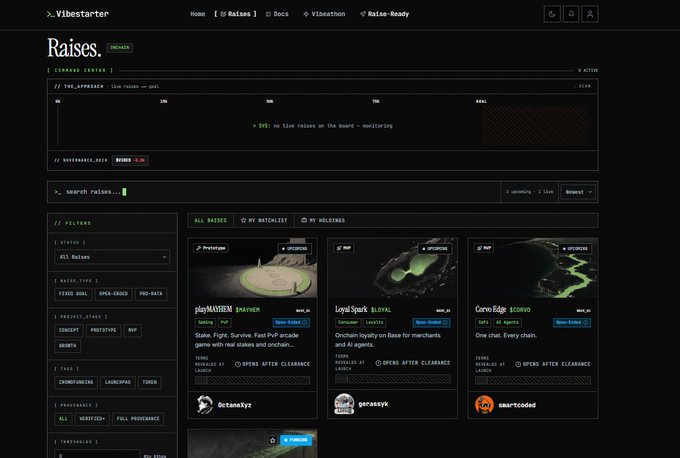The height and width of the screenshot is (458, 680).
Task: Toggle the MVP project stage filter
Action: (132, 330)
